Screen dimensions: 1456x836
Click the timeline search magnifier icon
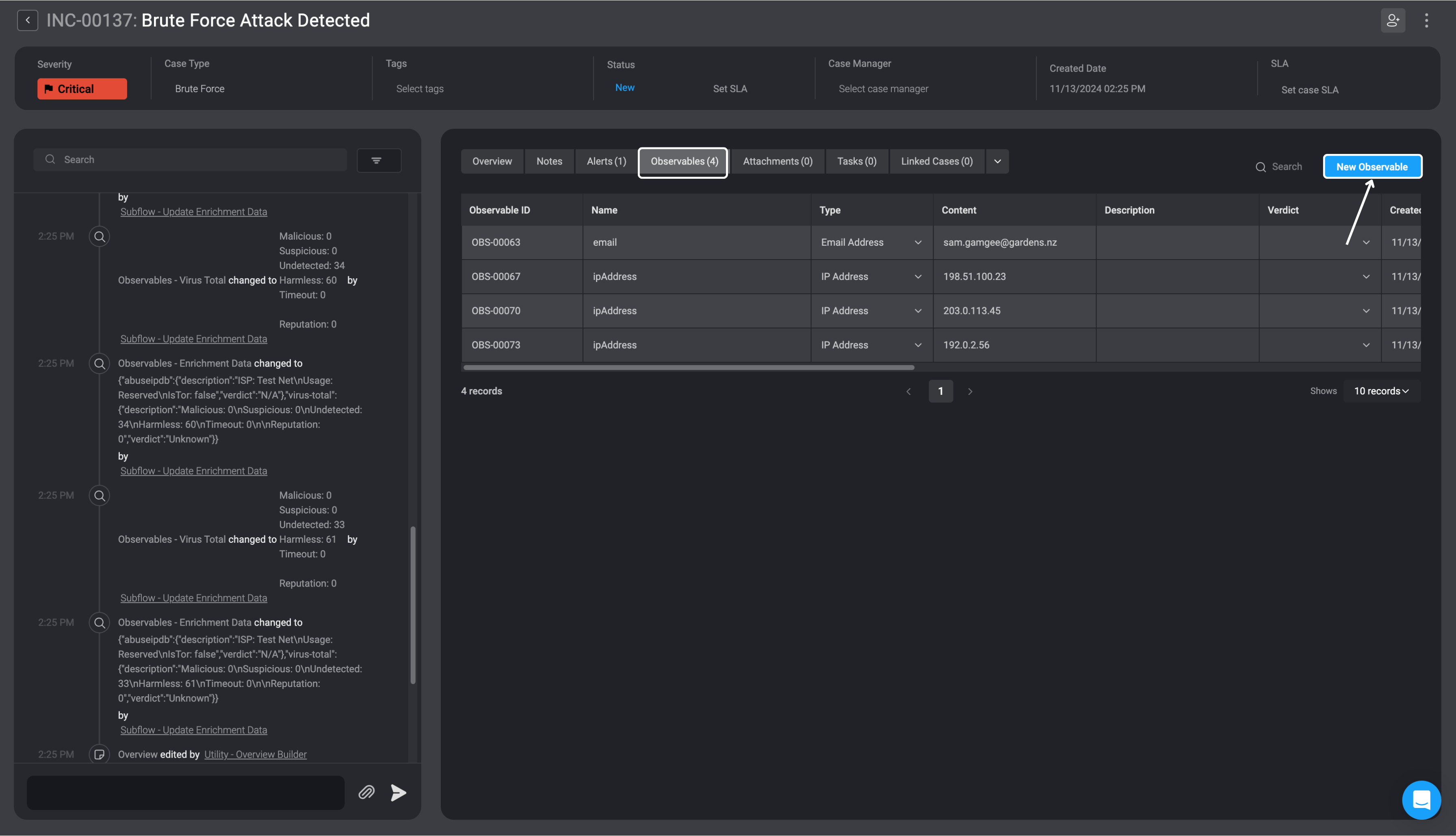click(50, 159)
